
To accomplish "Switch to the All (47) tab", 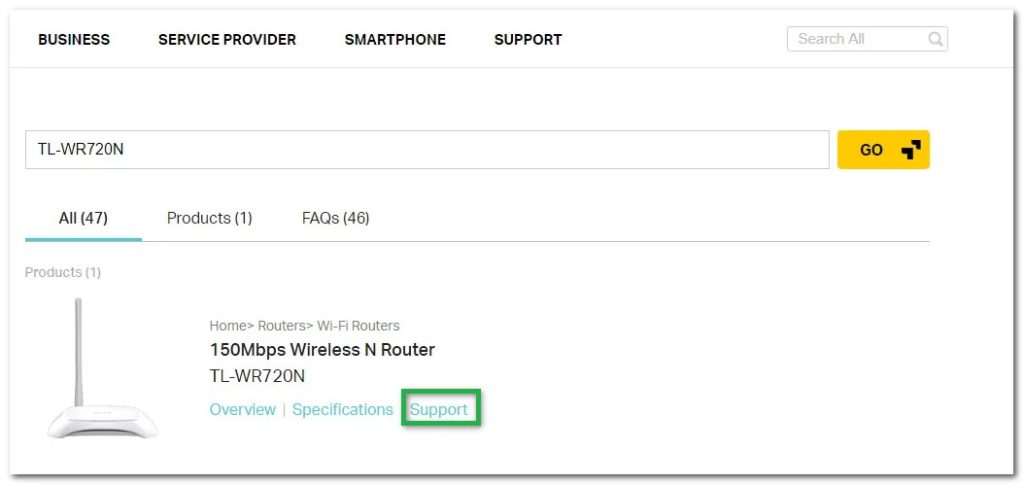I will 83,218.
